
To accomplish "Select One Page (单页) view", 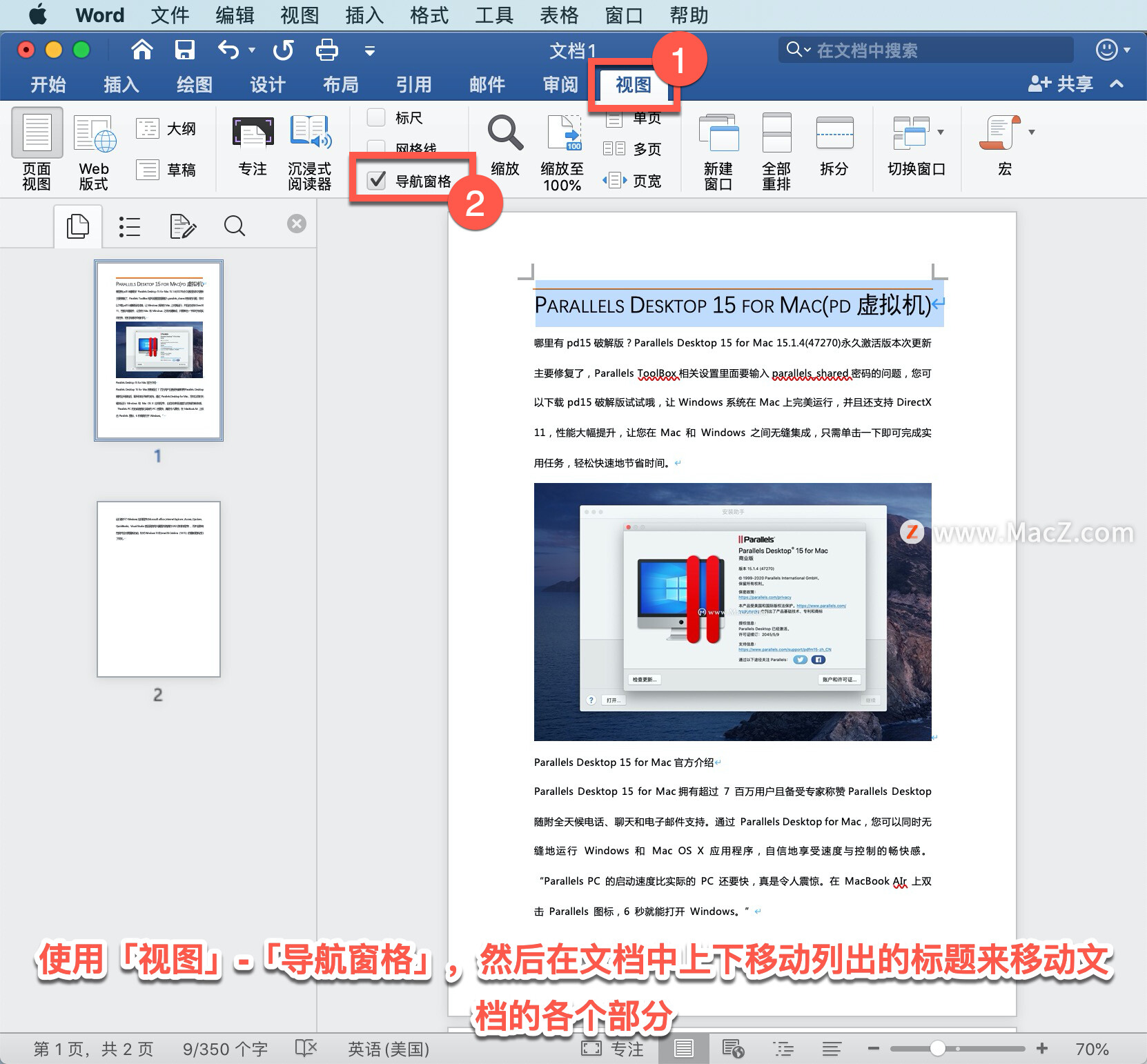I will coord(633,119).
